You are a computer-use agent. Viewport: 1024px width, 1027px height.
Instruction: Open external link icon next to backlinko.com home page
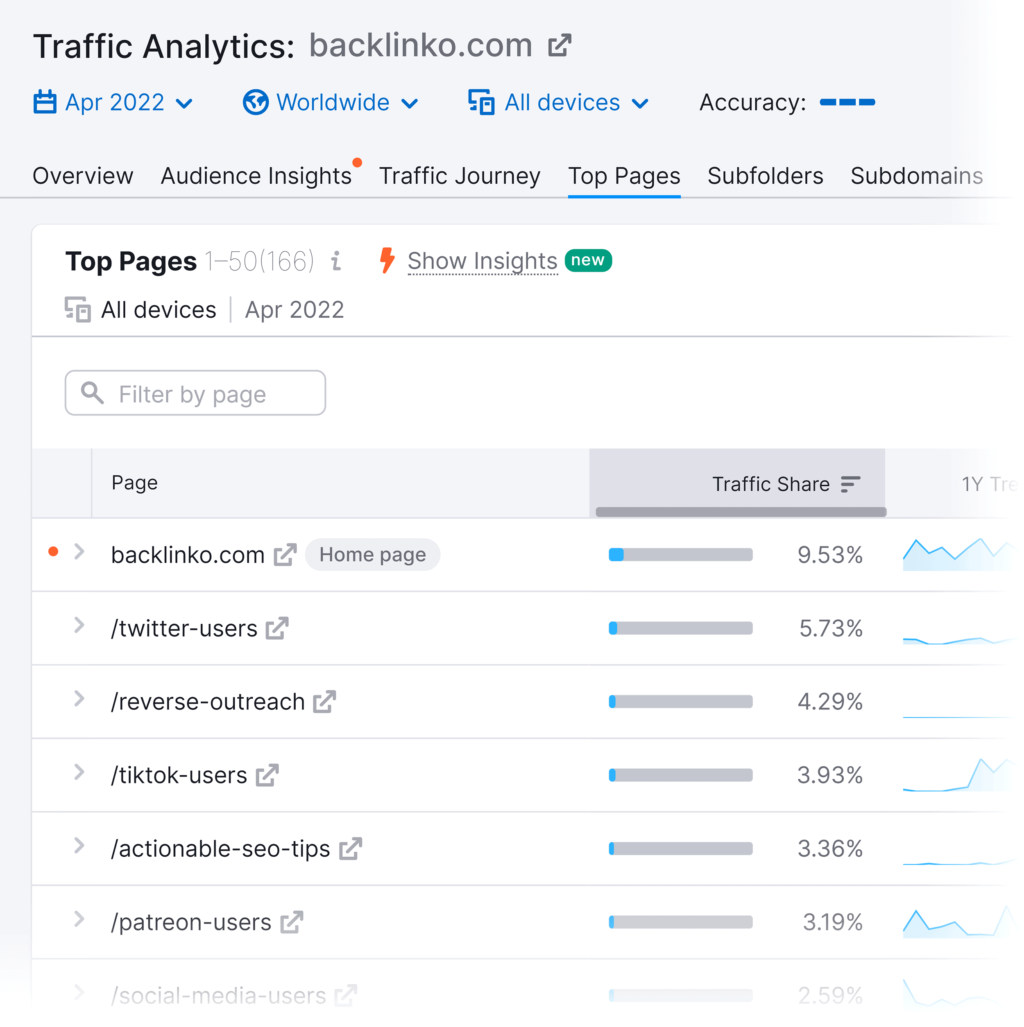pyautogui.click(x=285, y=555)
